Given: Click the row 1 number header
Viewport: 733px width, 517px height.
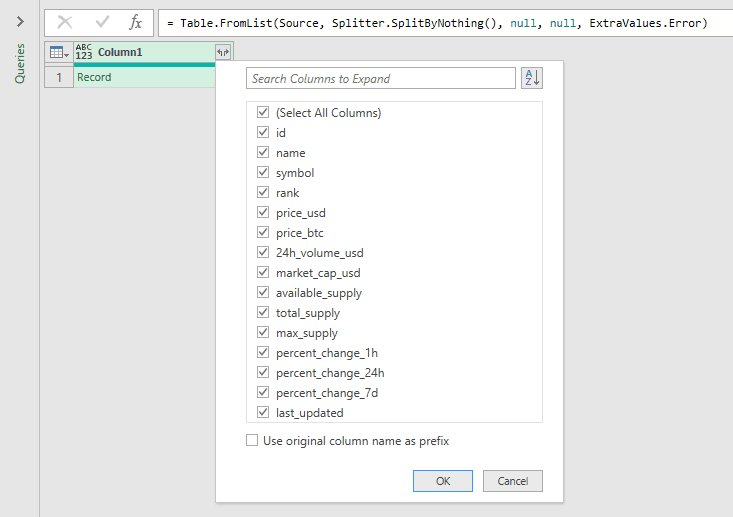Looking at the screenshot, I should [59, 77].
